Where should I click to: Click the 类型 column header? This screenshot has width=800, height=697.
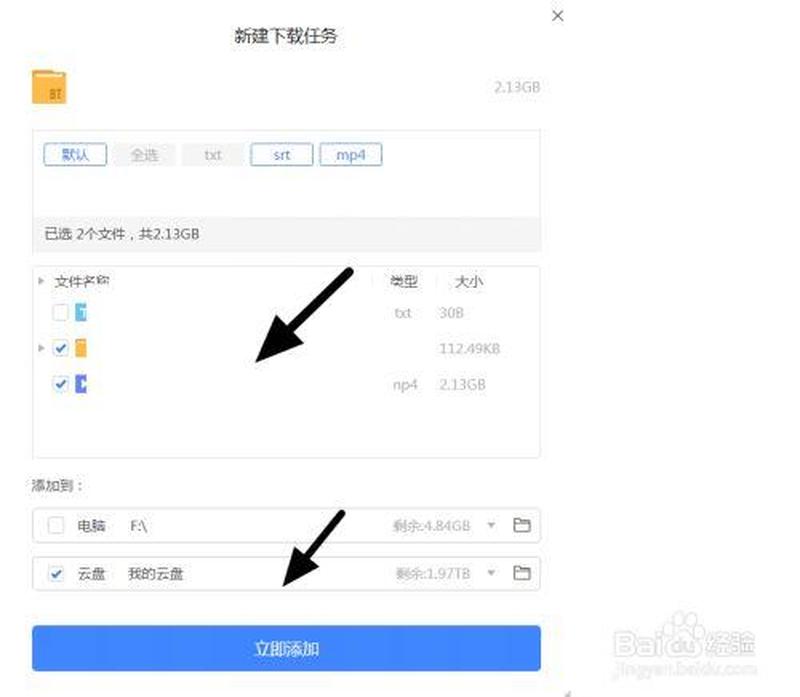click(x=404, y=281)
